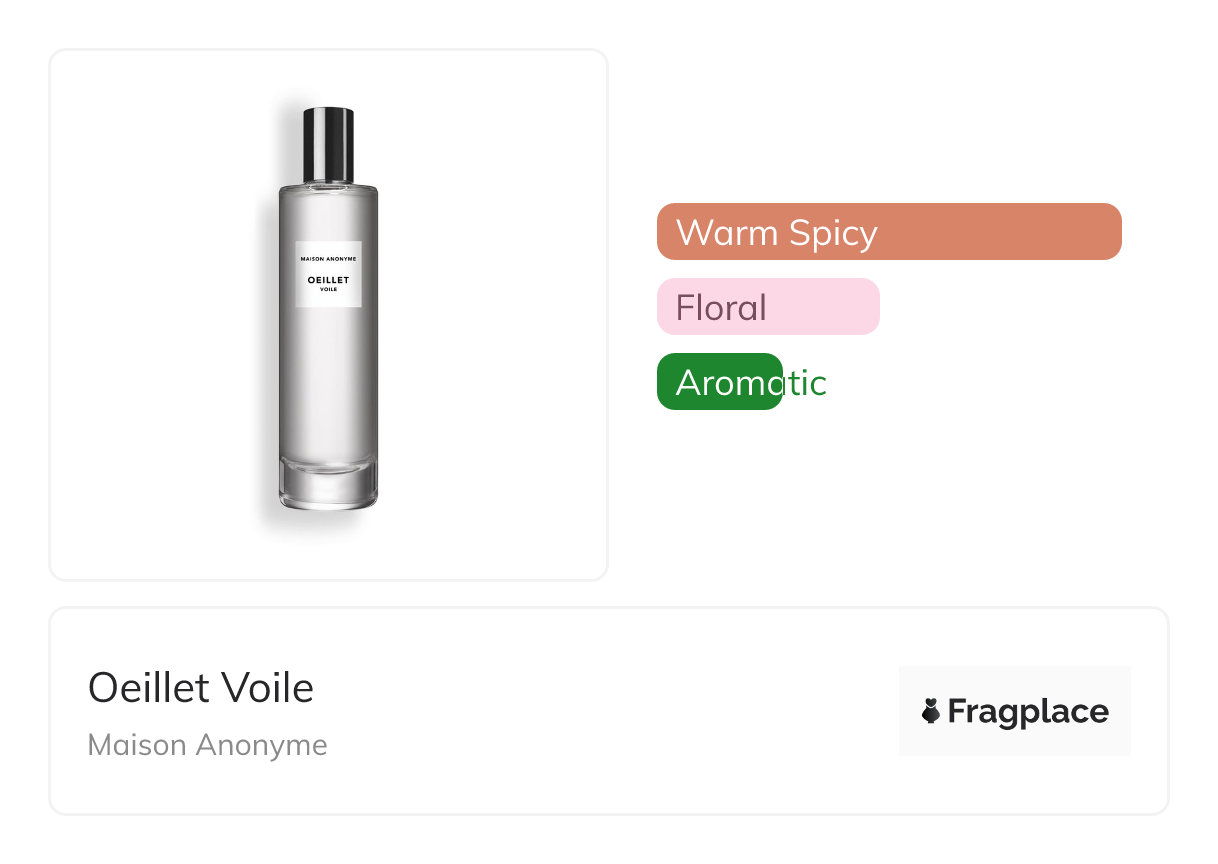Click the green "tic" letters after Aromatic bar
Screen dimensions: 1218x864
[x=805, y=382]
